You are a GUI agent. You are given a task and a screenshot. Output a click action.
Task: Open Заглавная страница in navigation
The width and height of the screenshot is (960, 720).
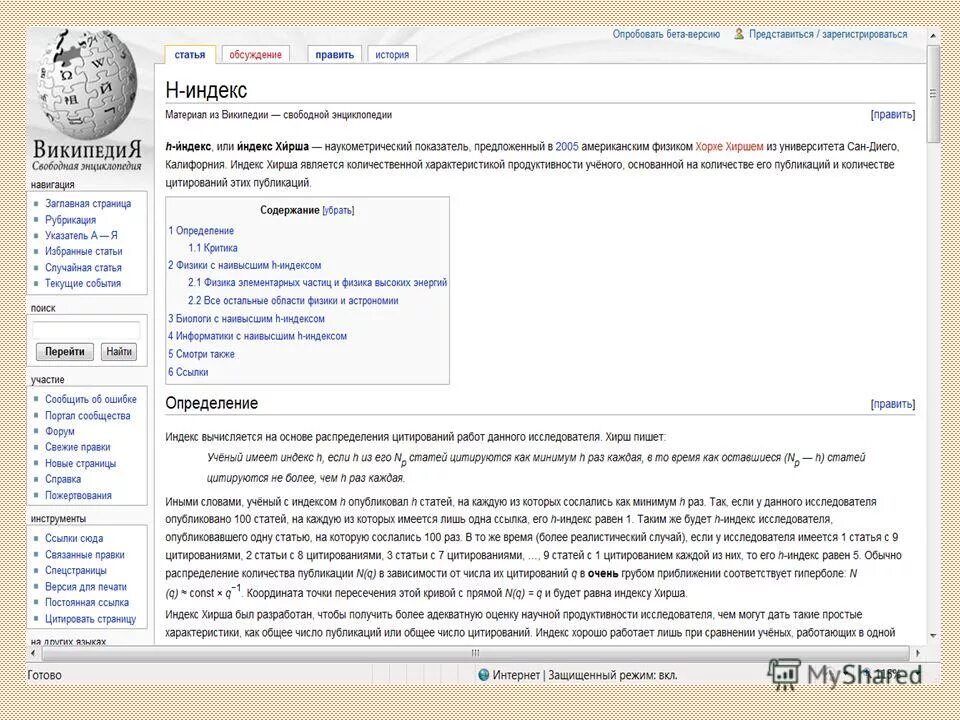tap(88, 203)
